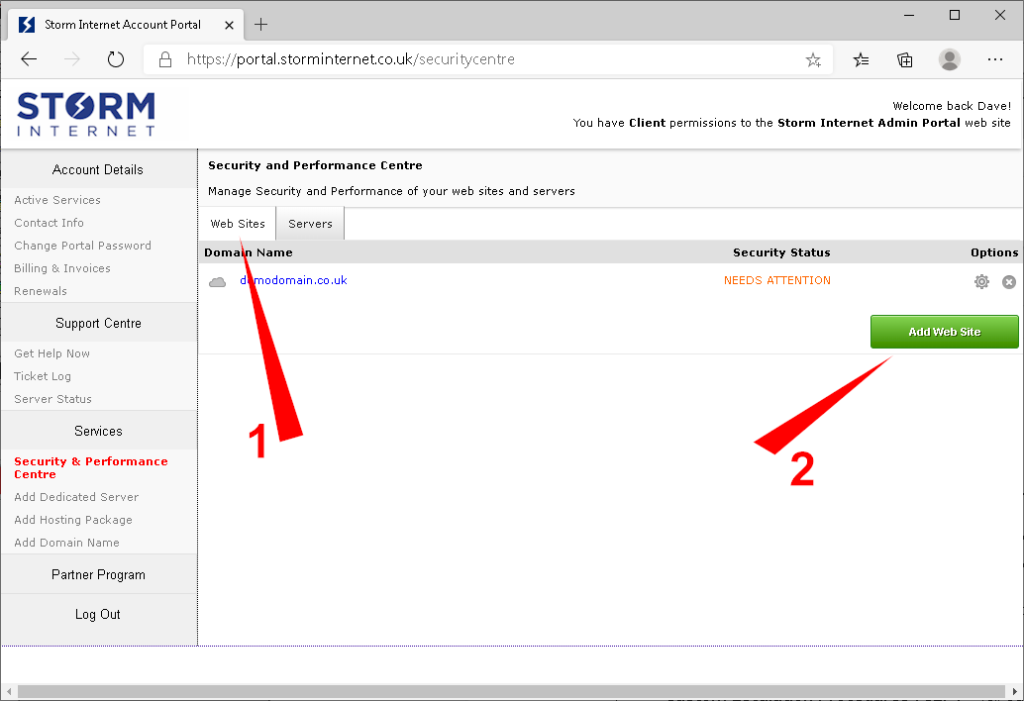Check Server Status
Viewport: 1024px width, 701px height.
coord(53,399)
